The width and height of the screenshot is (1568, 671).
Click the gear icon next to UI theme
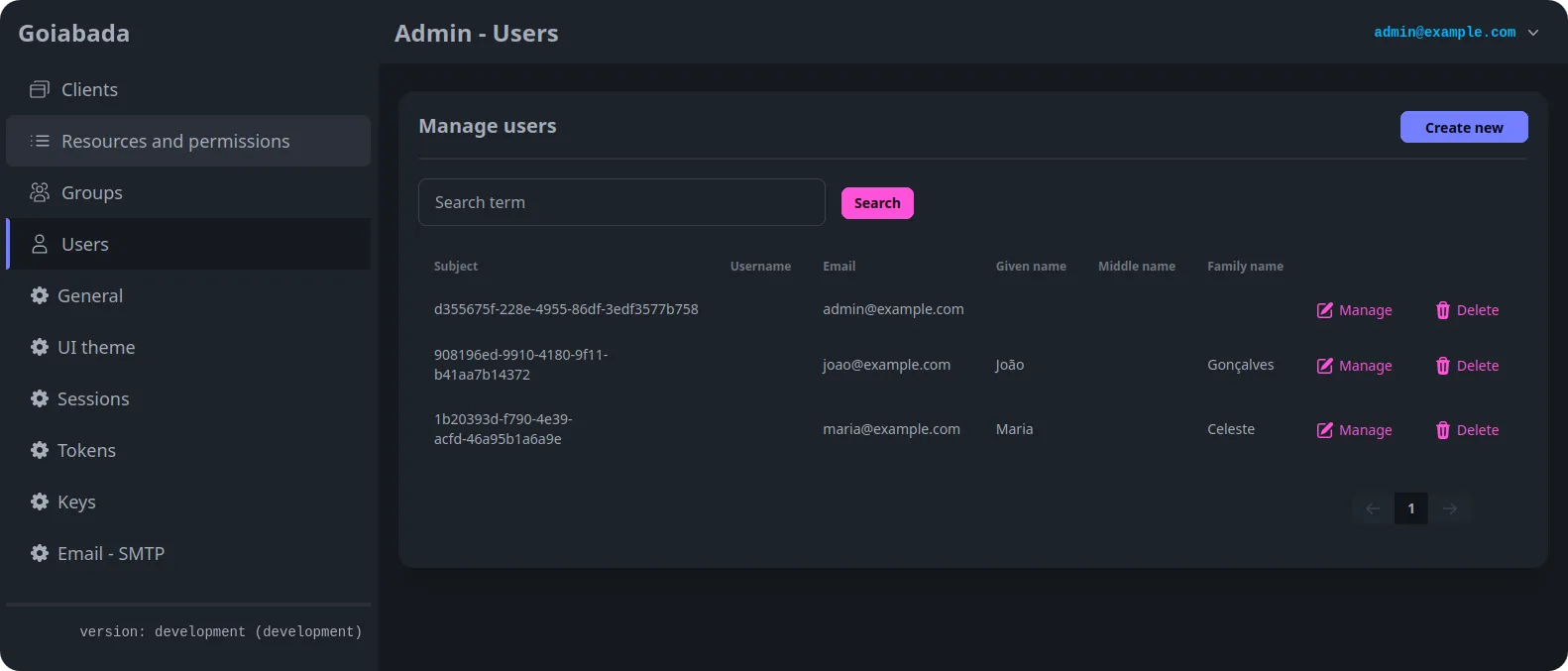tap(40, 347)
